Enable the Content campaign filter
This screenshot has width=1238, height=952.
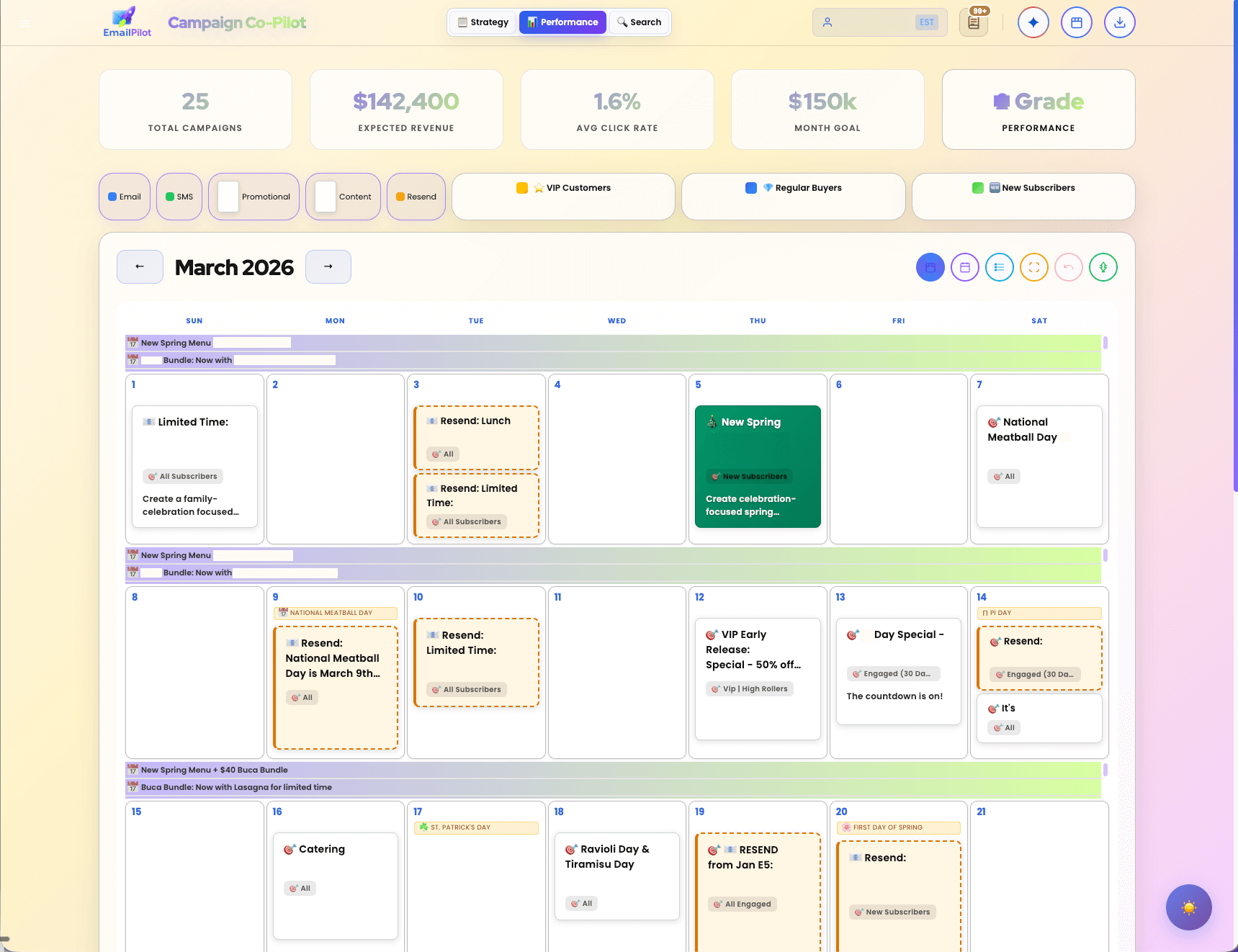[x=343, y=196]
